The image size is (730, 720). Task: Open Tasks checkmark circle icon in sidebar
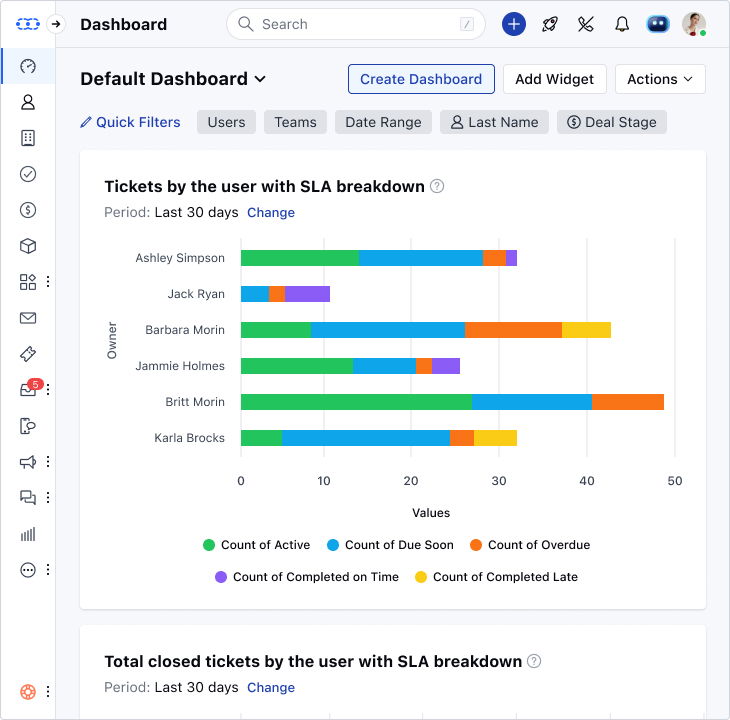pos(28,174)
